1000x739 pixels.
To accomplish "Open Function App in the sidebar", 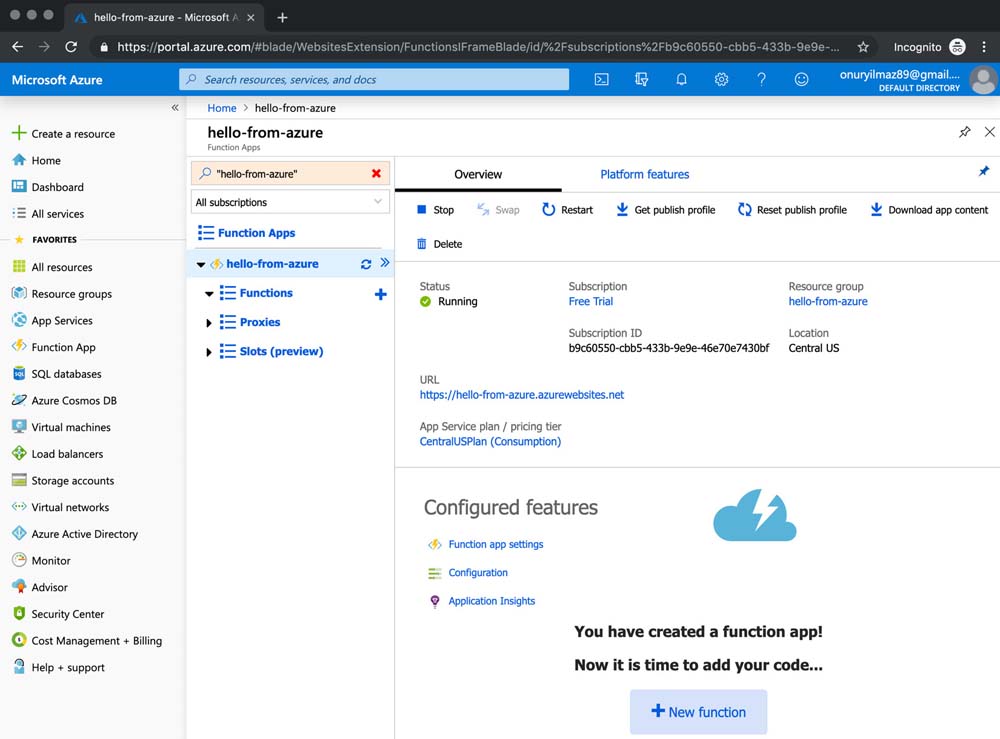I will 63,347.
